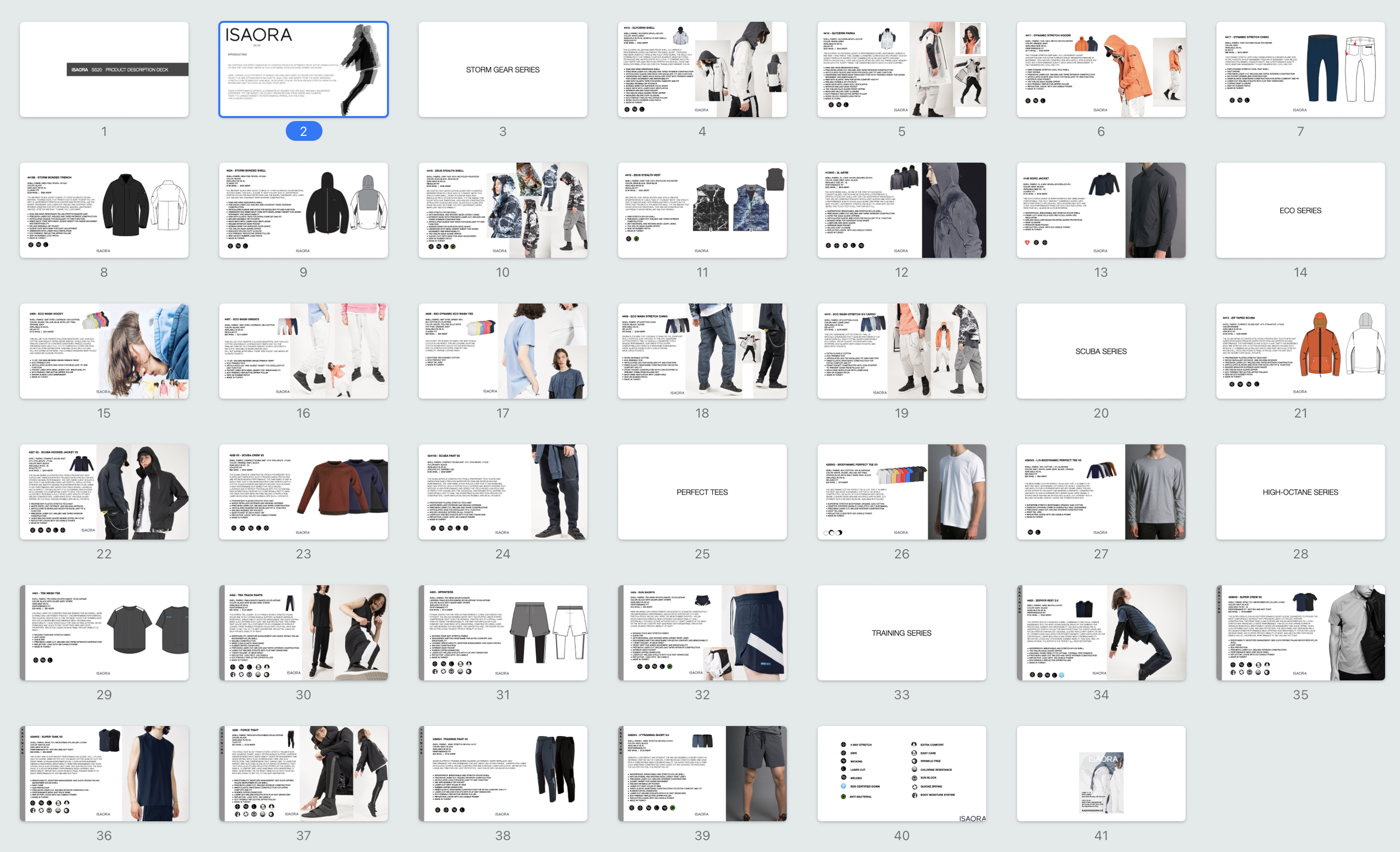
Task: Click the final slide 41 thumbnail
Action: [x=1100, y=774]
